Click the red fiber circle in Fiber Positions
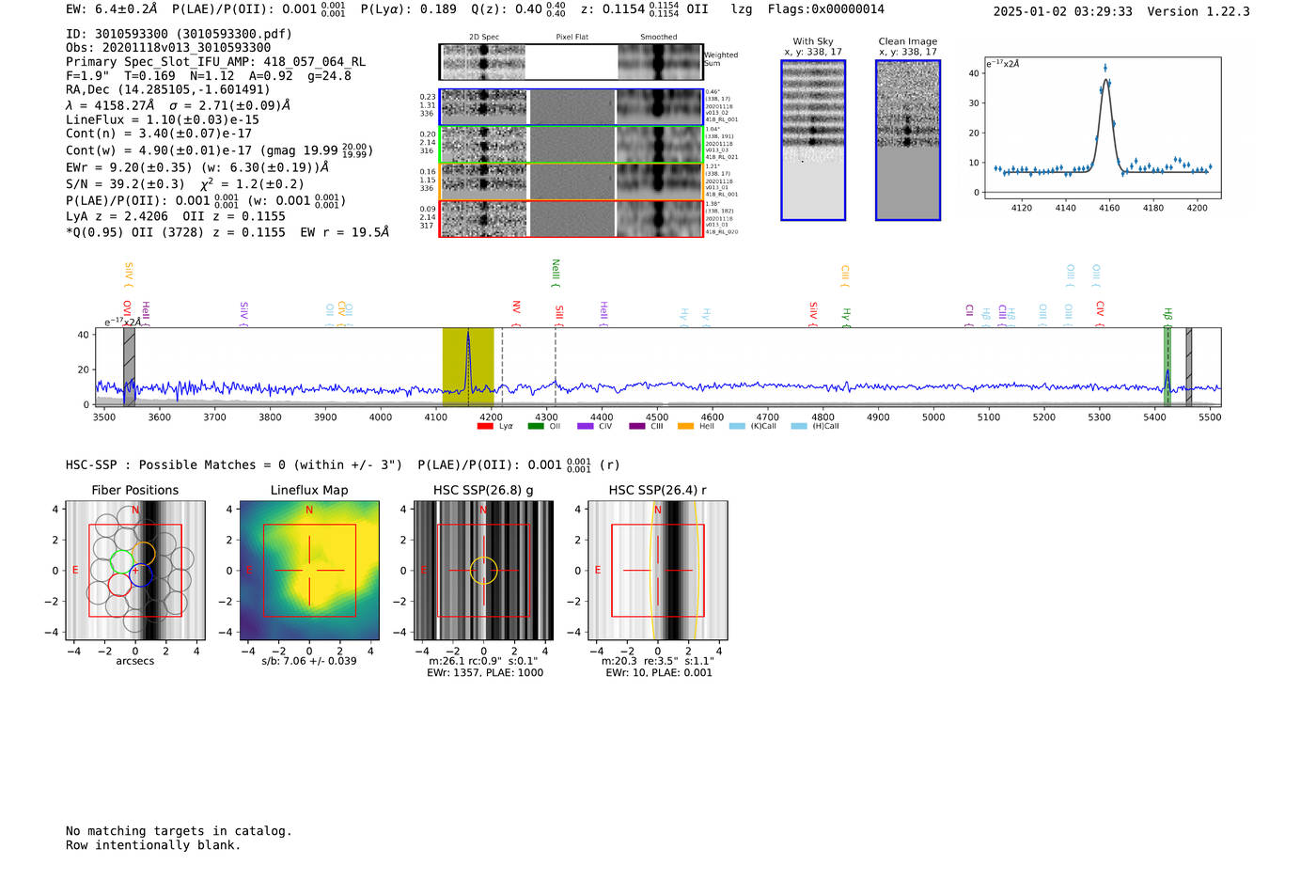This screenshot has width=1316, height=896. (119, 585)
